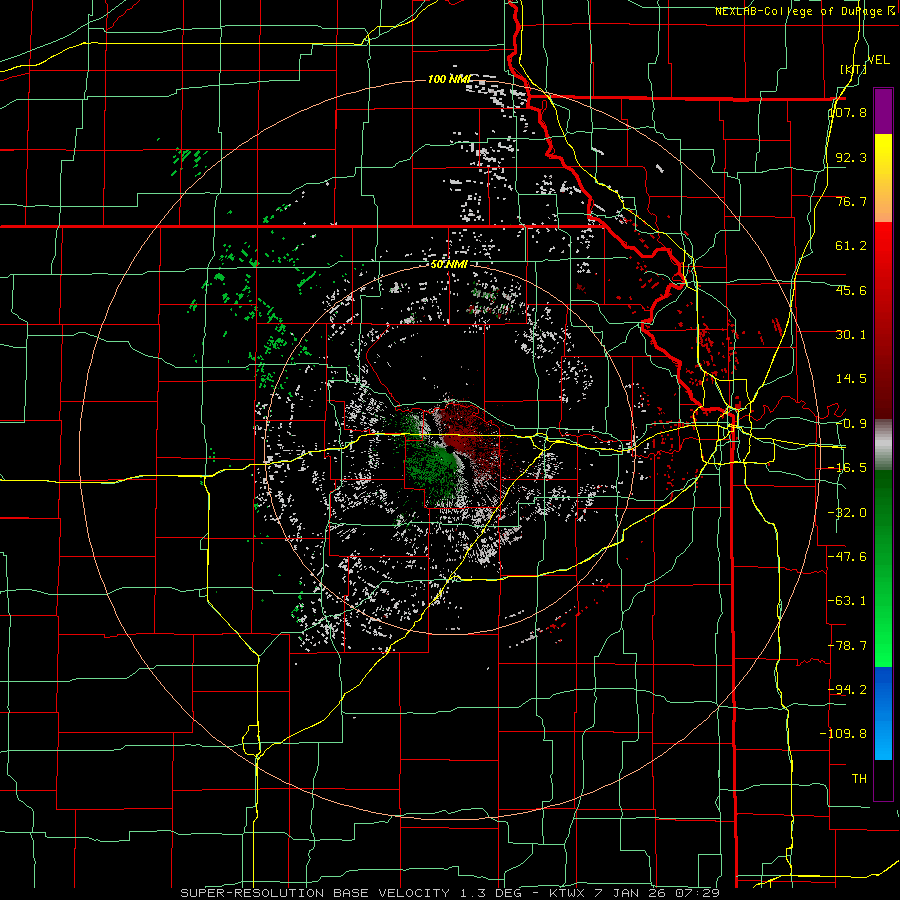Select the 92.3 value on velocity scale
Image resolution: width=900 pixels, height=900 pixels.
pos(851,157)
